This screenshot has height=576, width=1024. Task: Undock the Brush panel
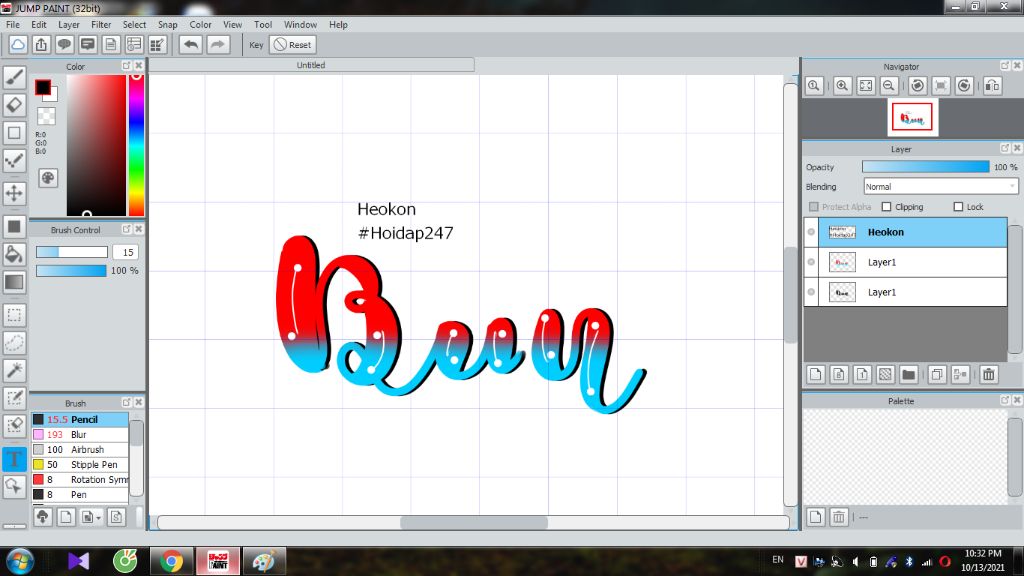coord(127,402)
